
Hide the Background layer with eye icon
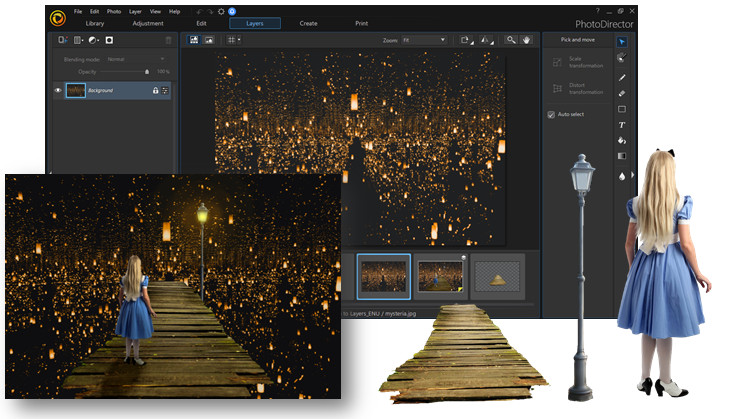click(x=57, y=91)
